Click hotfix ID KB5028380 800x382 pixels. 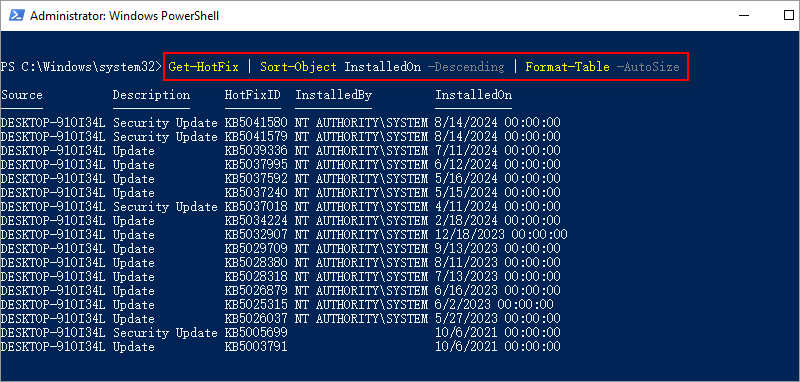256,263
